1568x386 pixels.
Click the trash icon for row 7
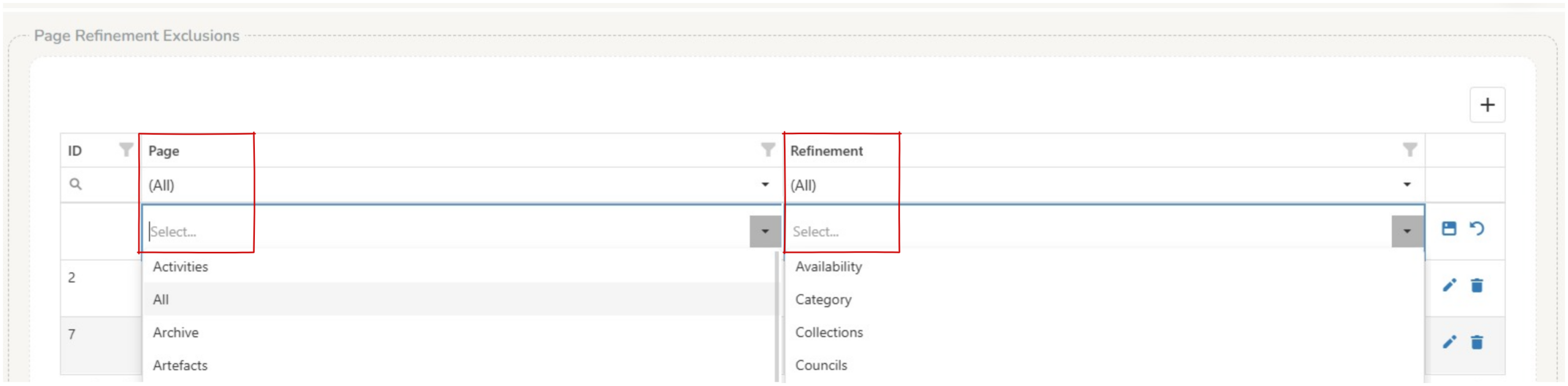(1477, 343)
